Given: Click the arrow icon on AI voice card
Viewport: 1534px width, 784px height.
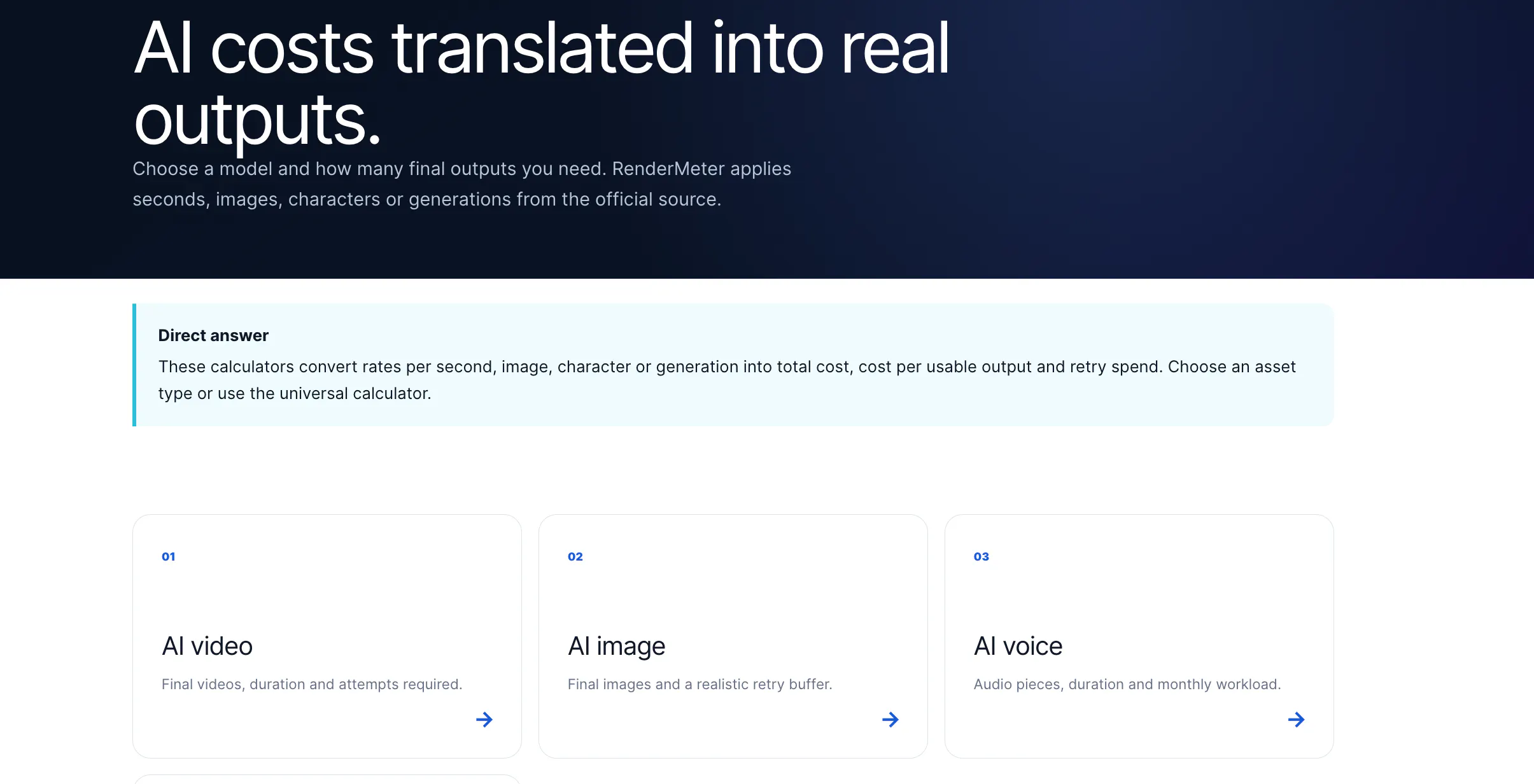Looking at the screenshot, I should 1297,720.
